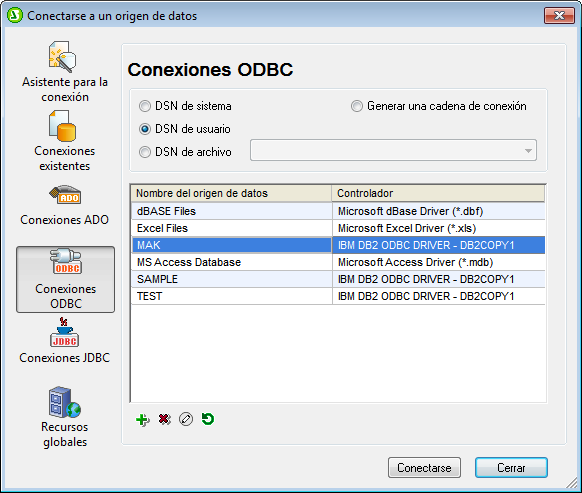Image resolution: width=582 pixels, height=493 pixels.
Task: Click the Cerrar button
Action: [511, 468]
